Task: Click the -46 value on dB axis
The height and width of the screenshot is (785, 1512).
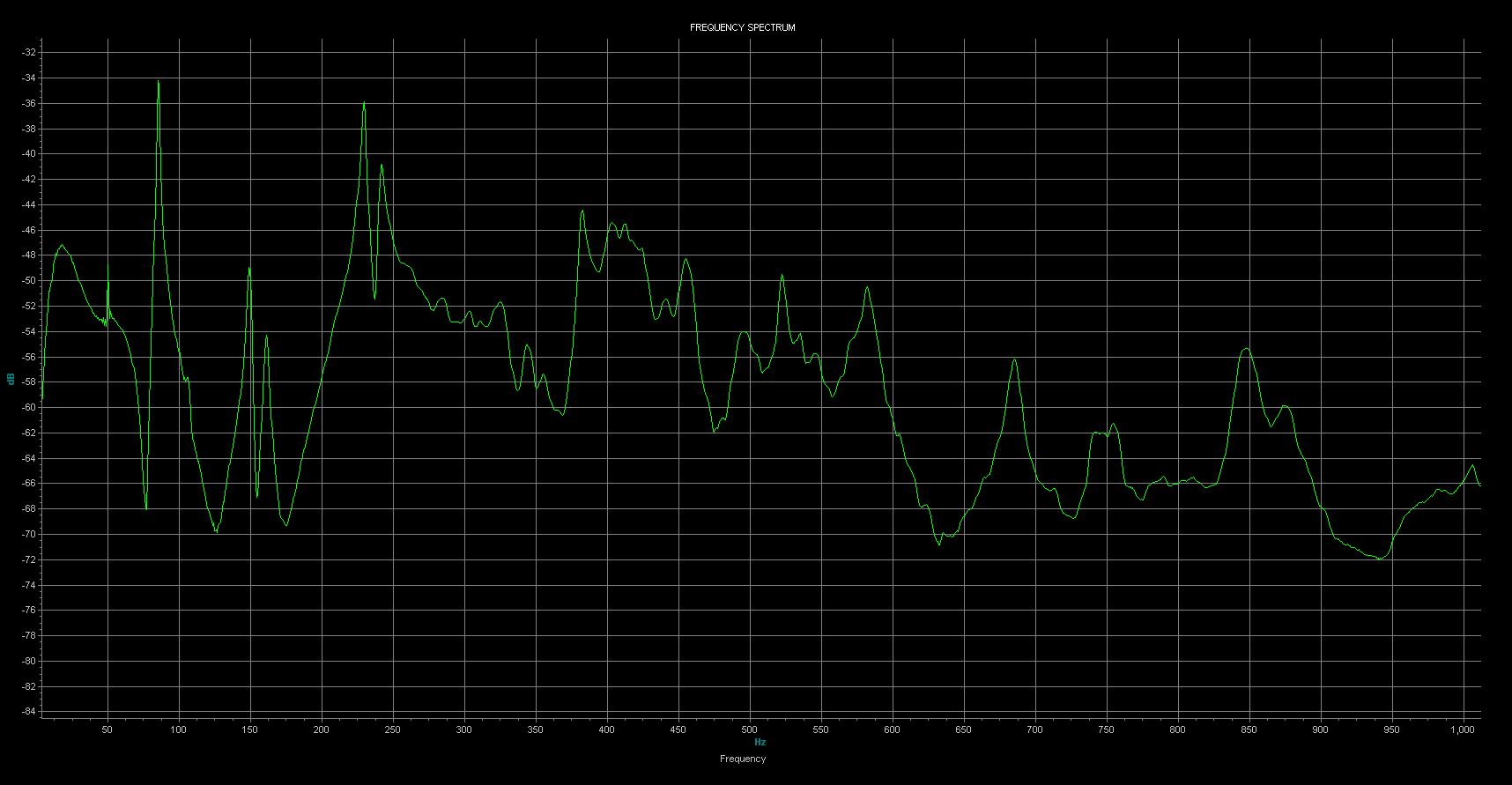Action: click(29, 231)
